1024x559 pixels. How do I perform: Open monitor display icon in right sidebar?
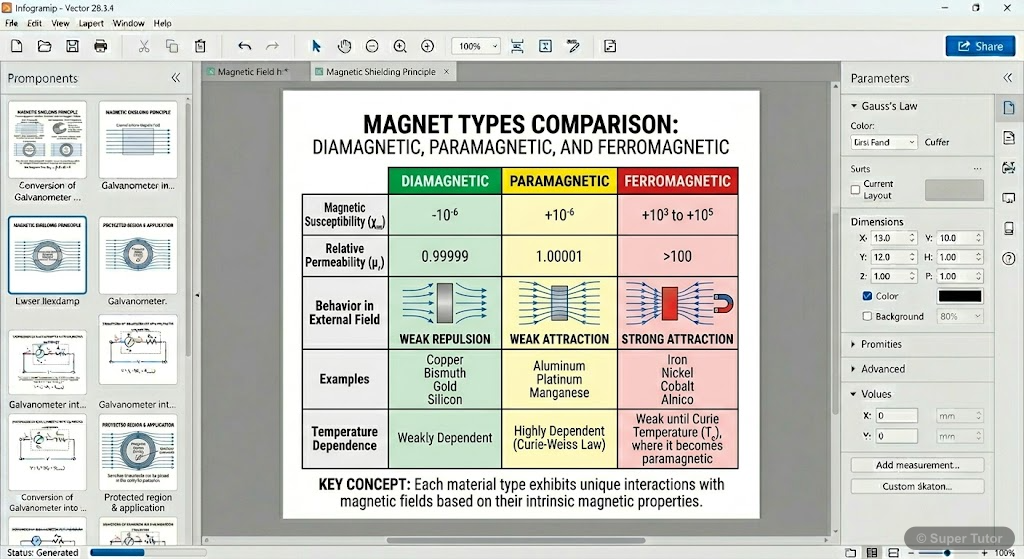tap(1009, 198)
